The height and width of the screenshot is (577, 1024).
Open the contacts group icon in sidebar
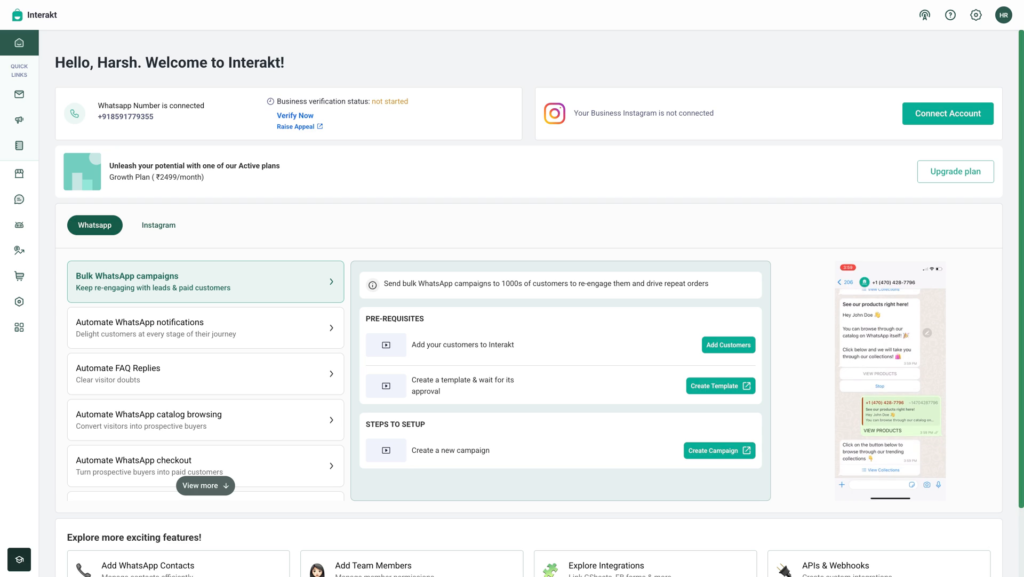click(19, 225)
